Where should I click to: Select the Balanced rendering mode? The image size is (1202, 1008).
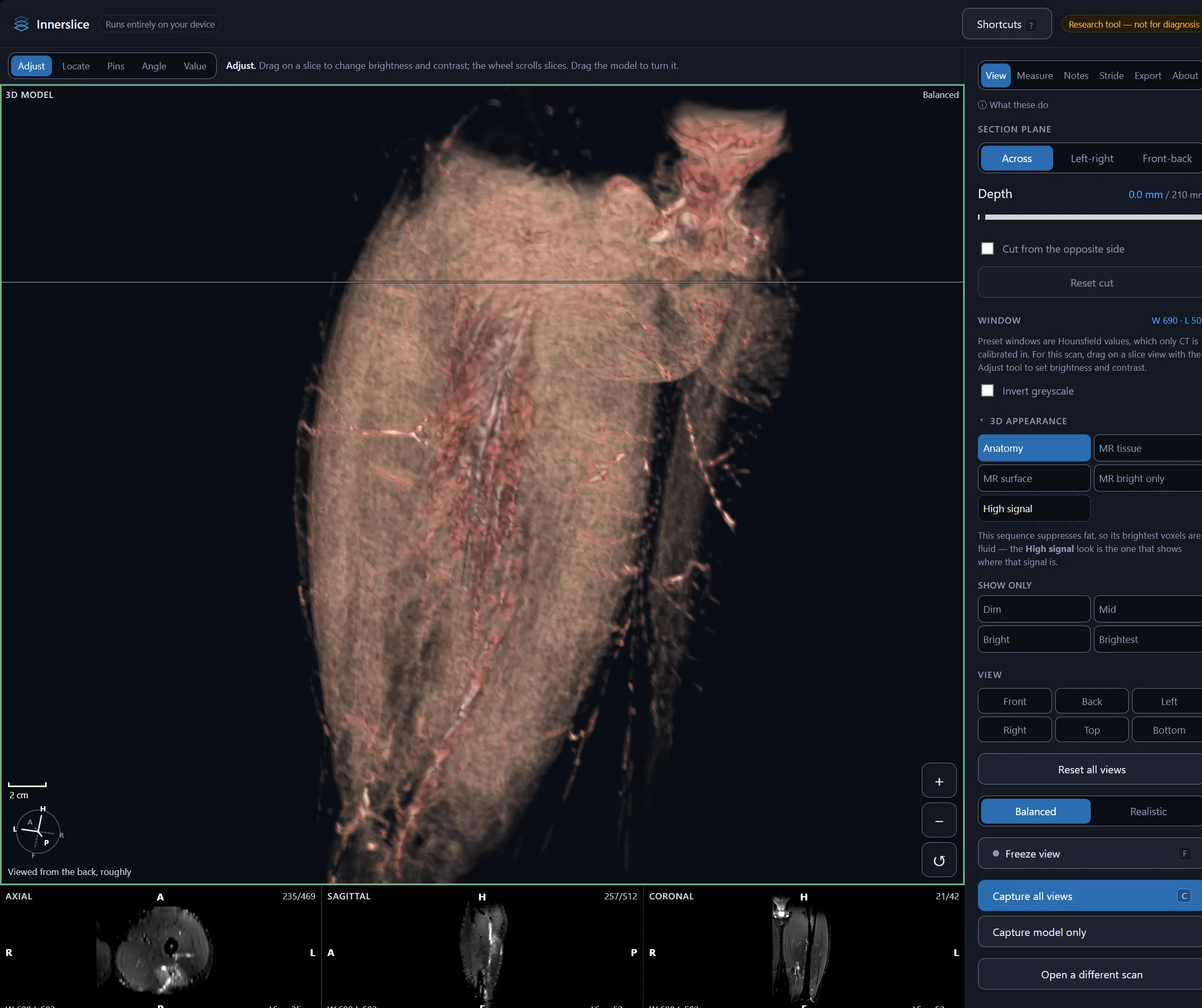[x=1035, y=811]
